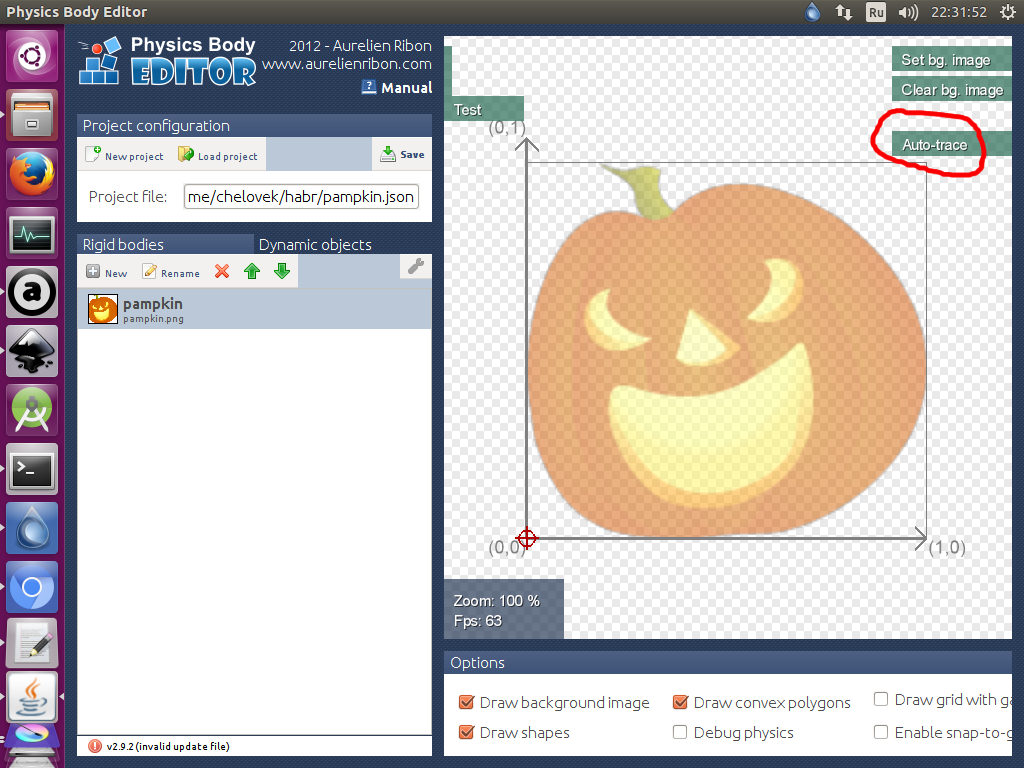The height and width of the screenshot is (768, 1024).
Task: Open Android Studio from launcher
Action: pos(32,410)
